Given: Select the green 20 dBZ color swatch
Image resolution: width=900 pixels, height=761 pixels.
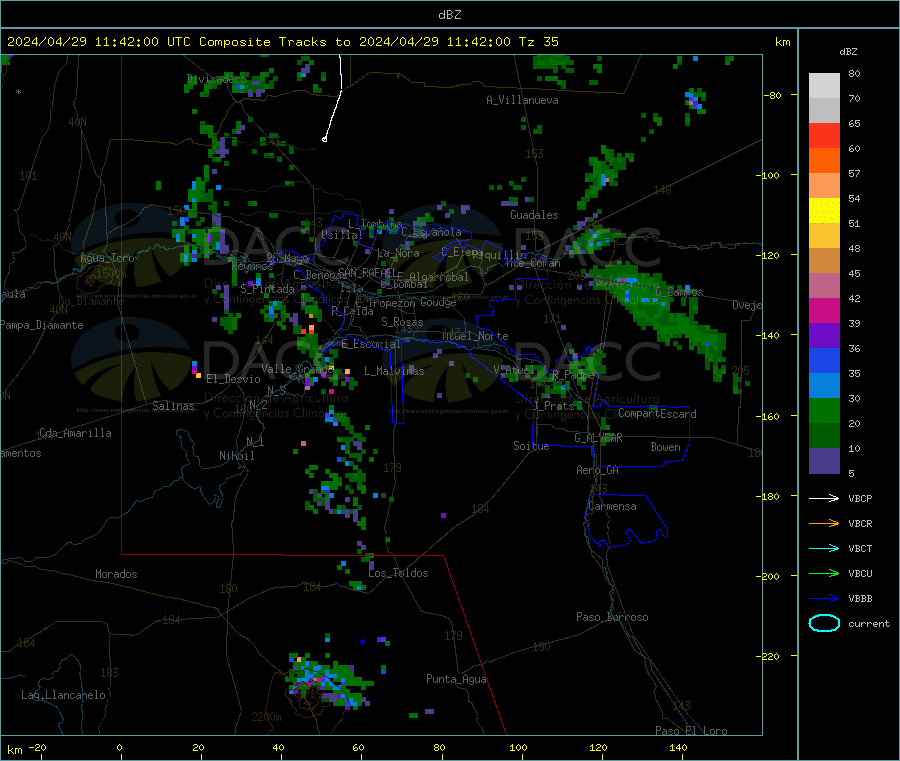Looking at the screenshot, I should coord(824,410).
